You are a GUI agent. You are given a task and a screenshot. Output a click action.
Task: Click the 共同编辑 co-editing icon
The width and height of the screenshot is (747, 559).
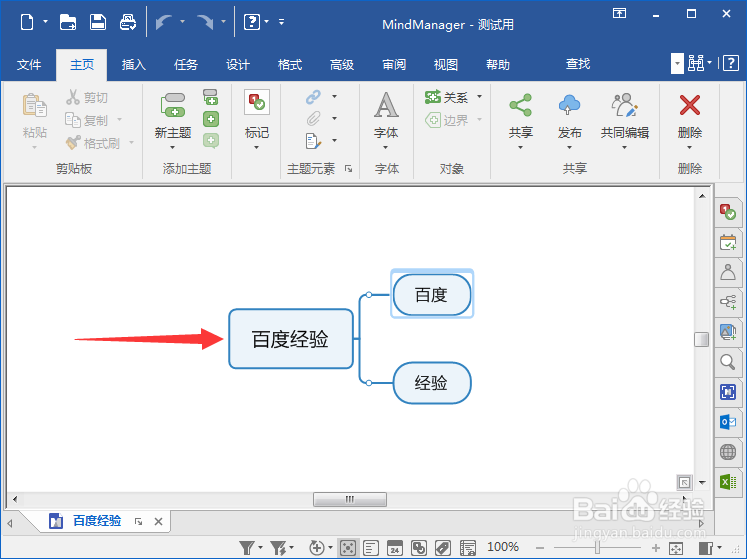(x=625, y=105)
